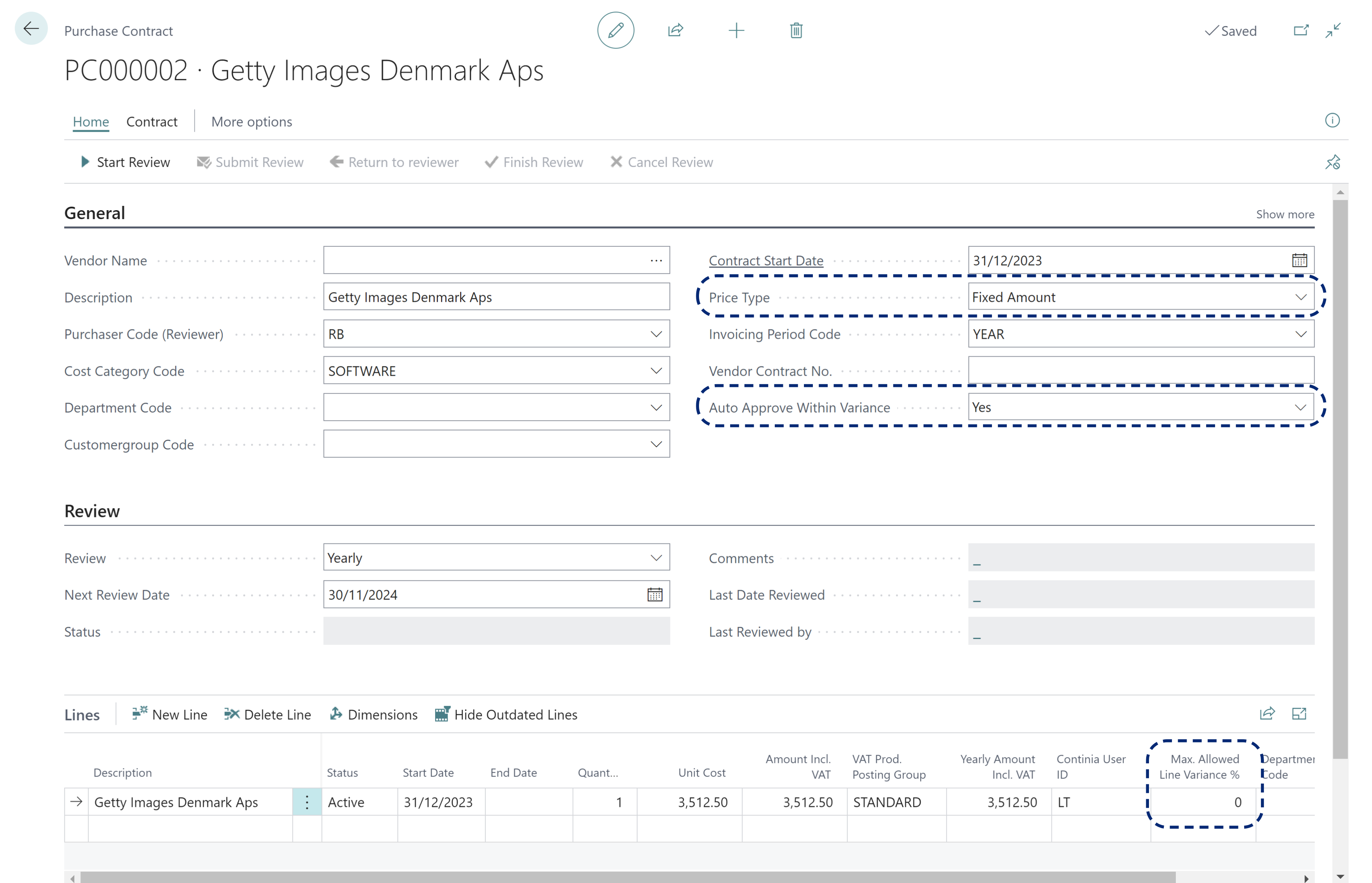Sort by the Yearly Amount Incl. VAT header

tap(997, 766)
